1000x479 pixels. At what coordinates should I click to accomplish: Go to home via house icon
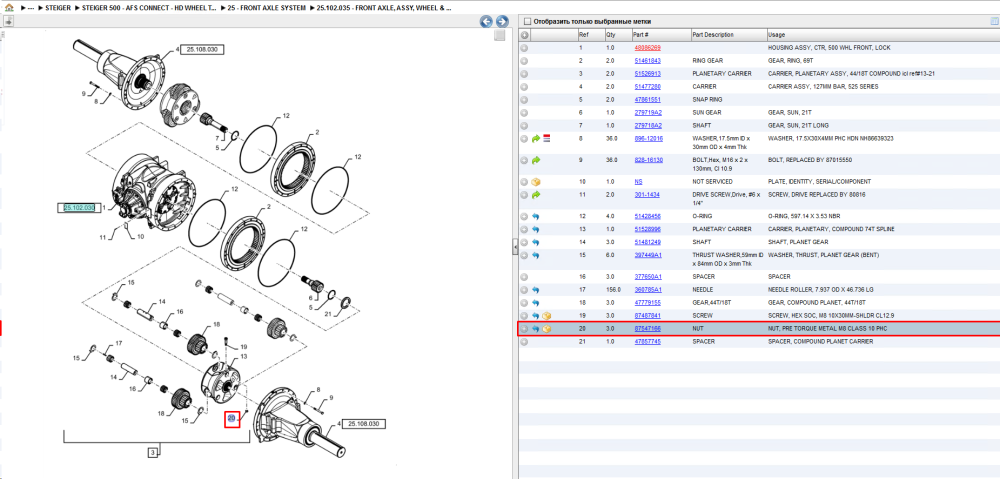coord(9,8)
